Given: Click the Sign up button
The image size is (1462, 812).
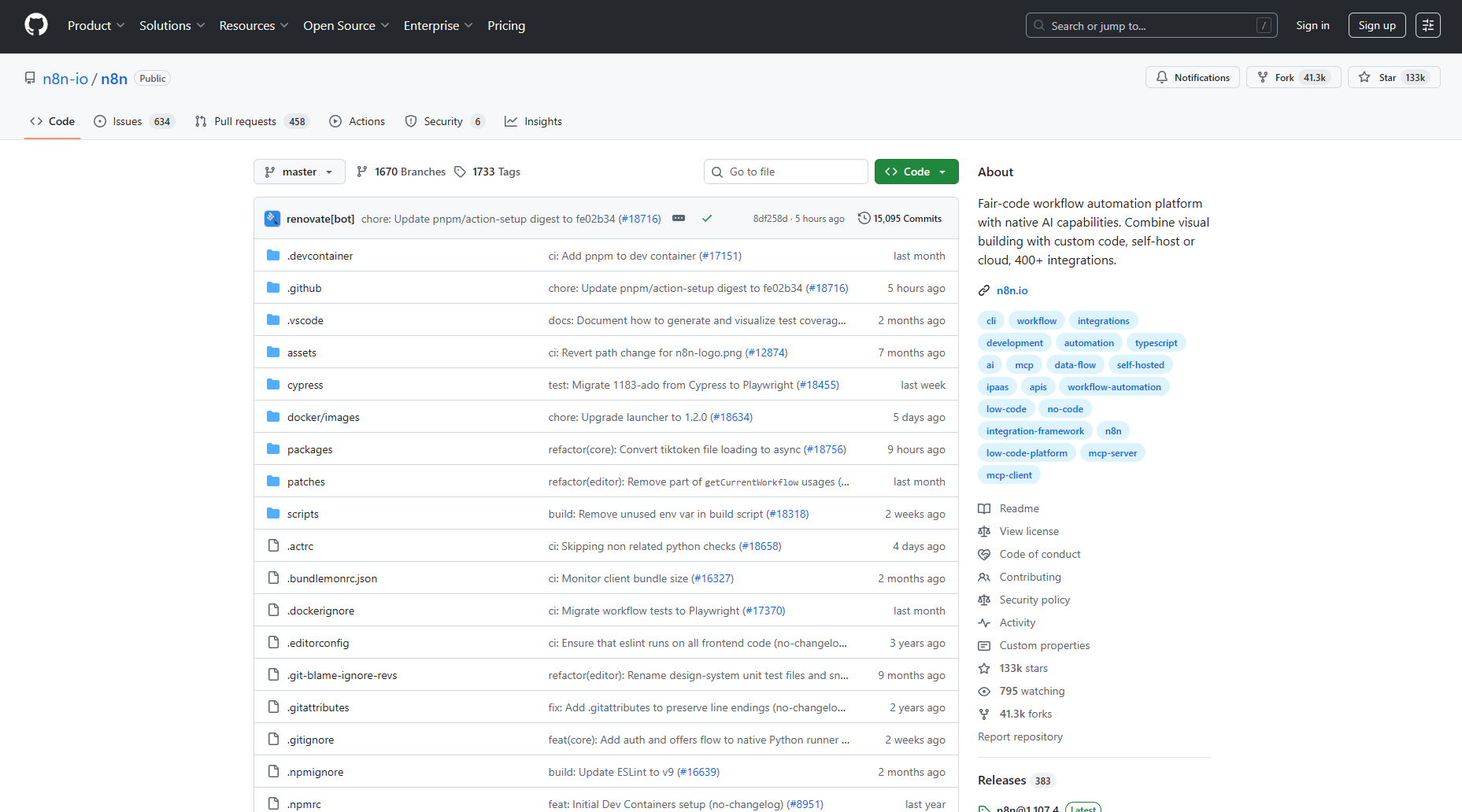Looking at the screenshot, I should [x=1376, y=24].
